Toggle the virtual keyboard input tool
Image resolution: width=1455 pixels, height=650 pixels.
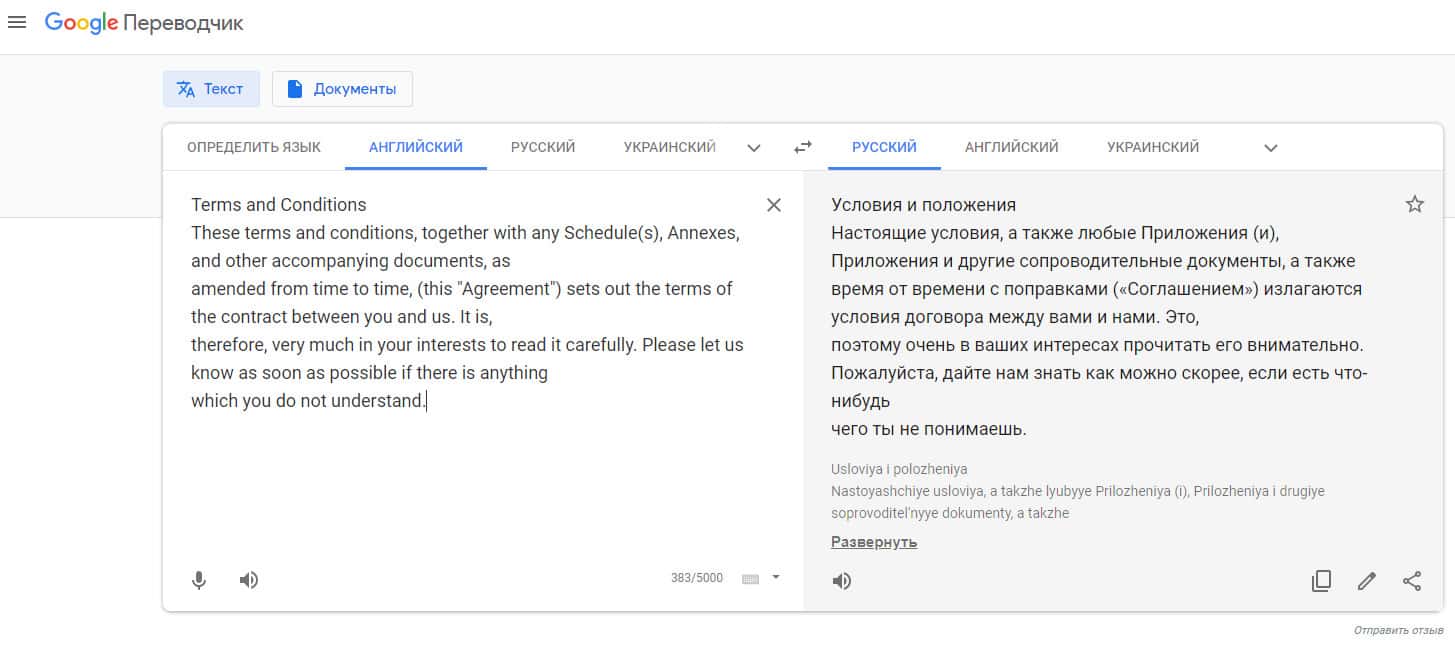[751, 579]
